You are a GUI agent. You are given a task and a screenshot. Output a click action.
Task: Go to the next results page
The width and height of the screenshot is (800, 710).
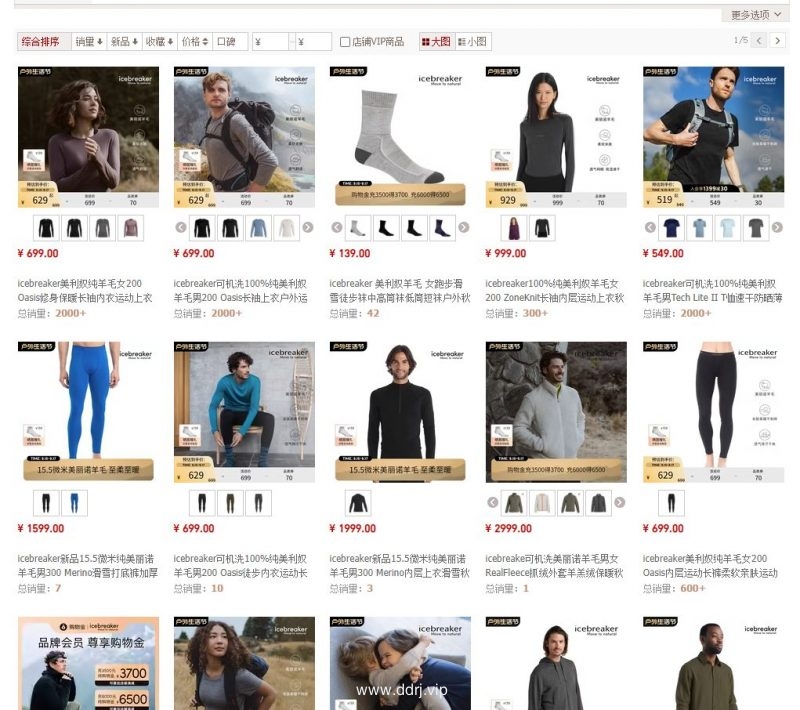pos(778,41)
